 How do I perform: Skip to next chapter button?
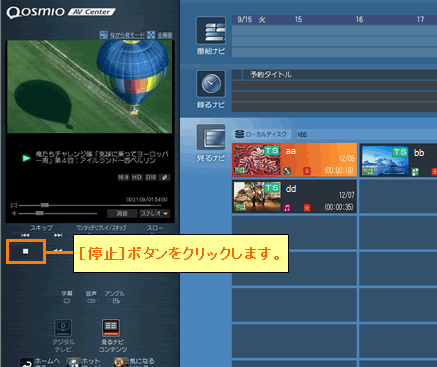click(x=58, y=235)
